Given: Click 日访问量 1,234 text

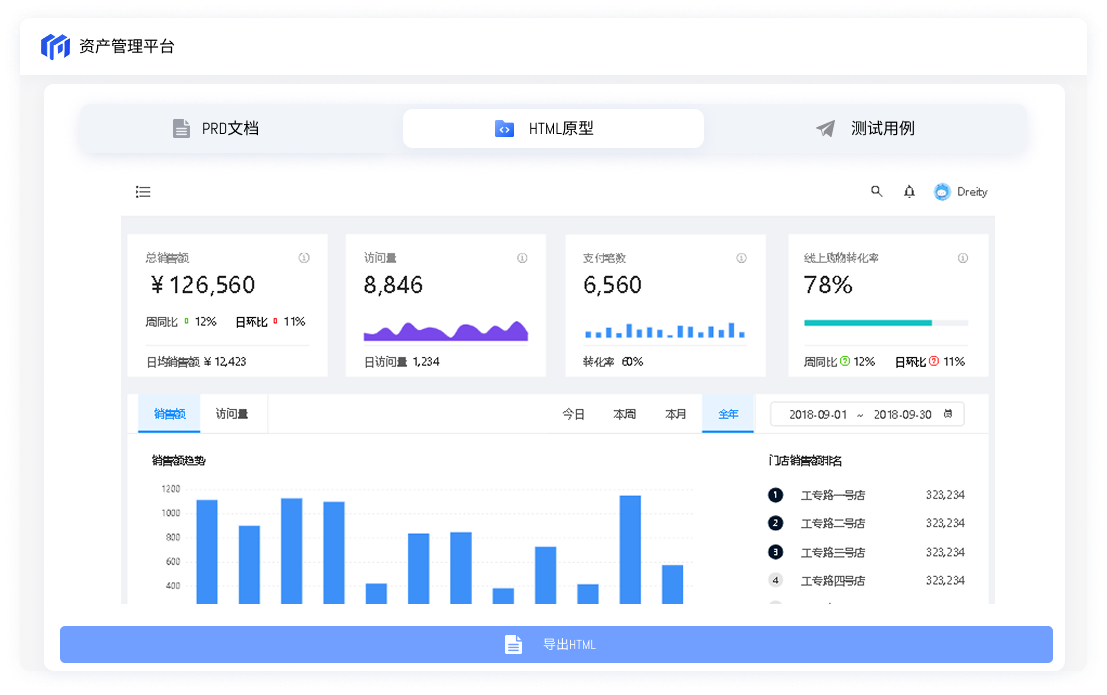Looking at the screenshot, I should click(402, 362).
